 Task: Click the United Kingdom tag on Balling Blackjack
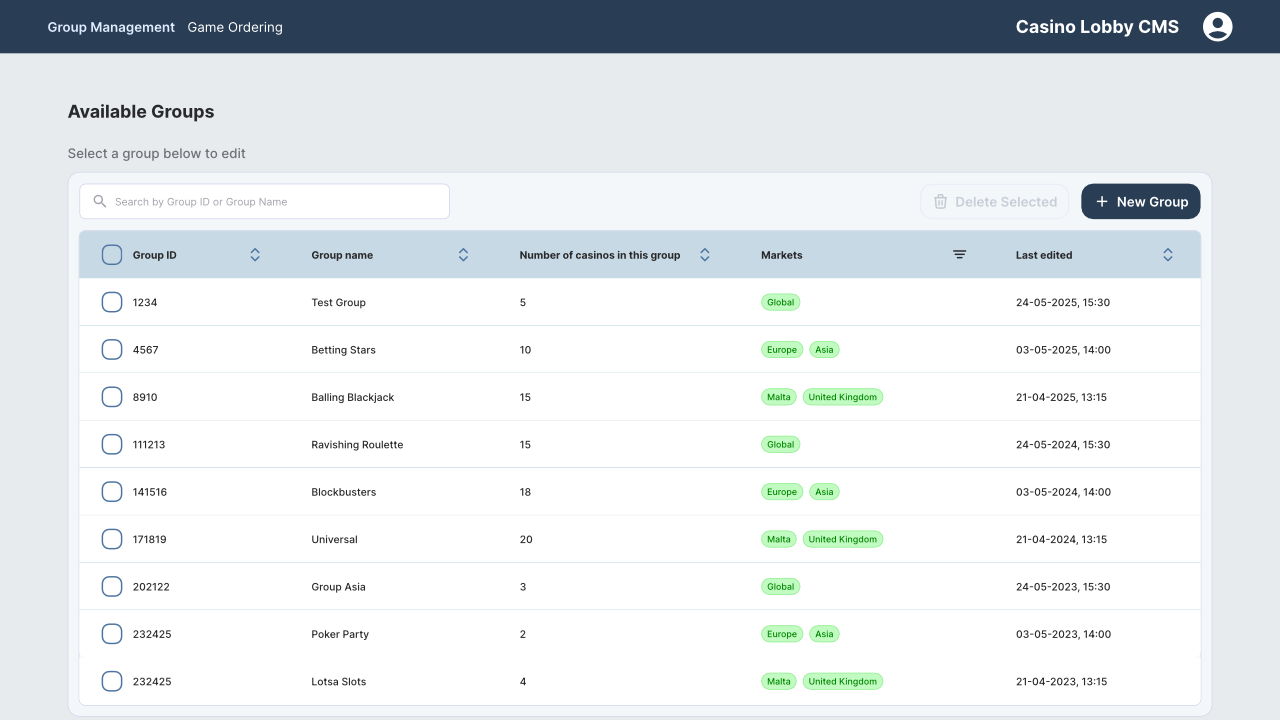[x=842, y=397]
